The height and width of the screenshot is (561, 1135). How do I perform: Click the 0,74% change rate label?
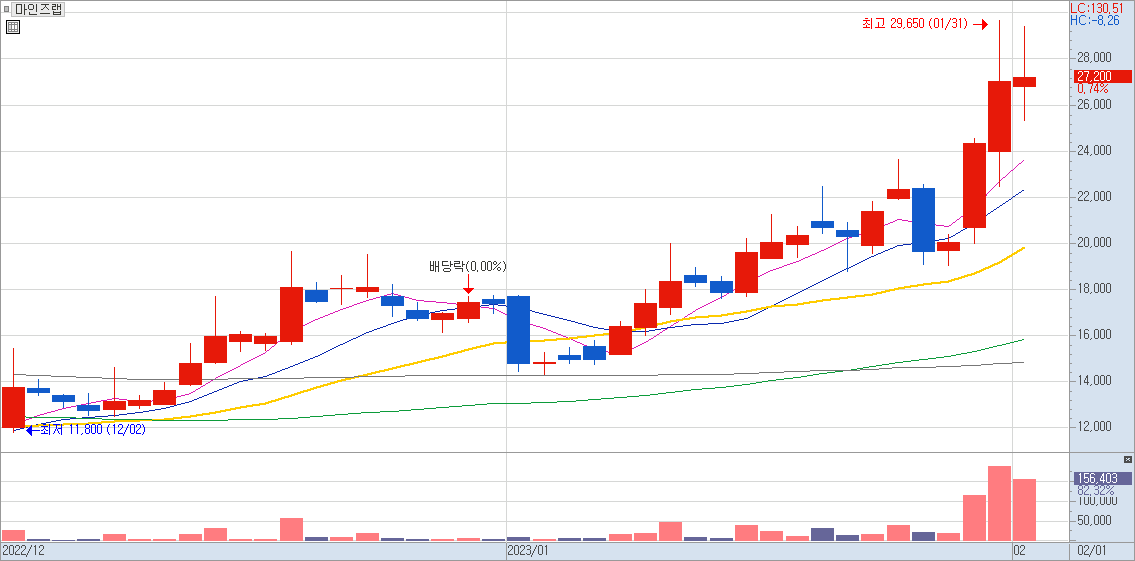click(1092, 88)
